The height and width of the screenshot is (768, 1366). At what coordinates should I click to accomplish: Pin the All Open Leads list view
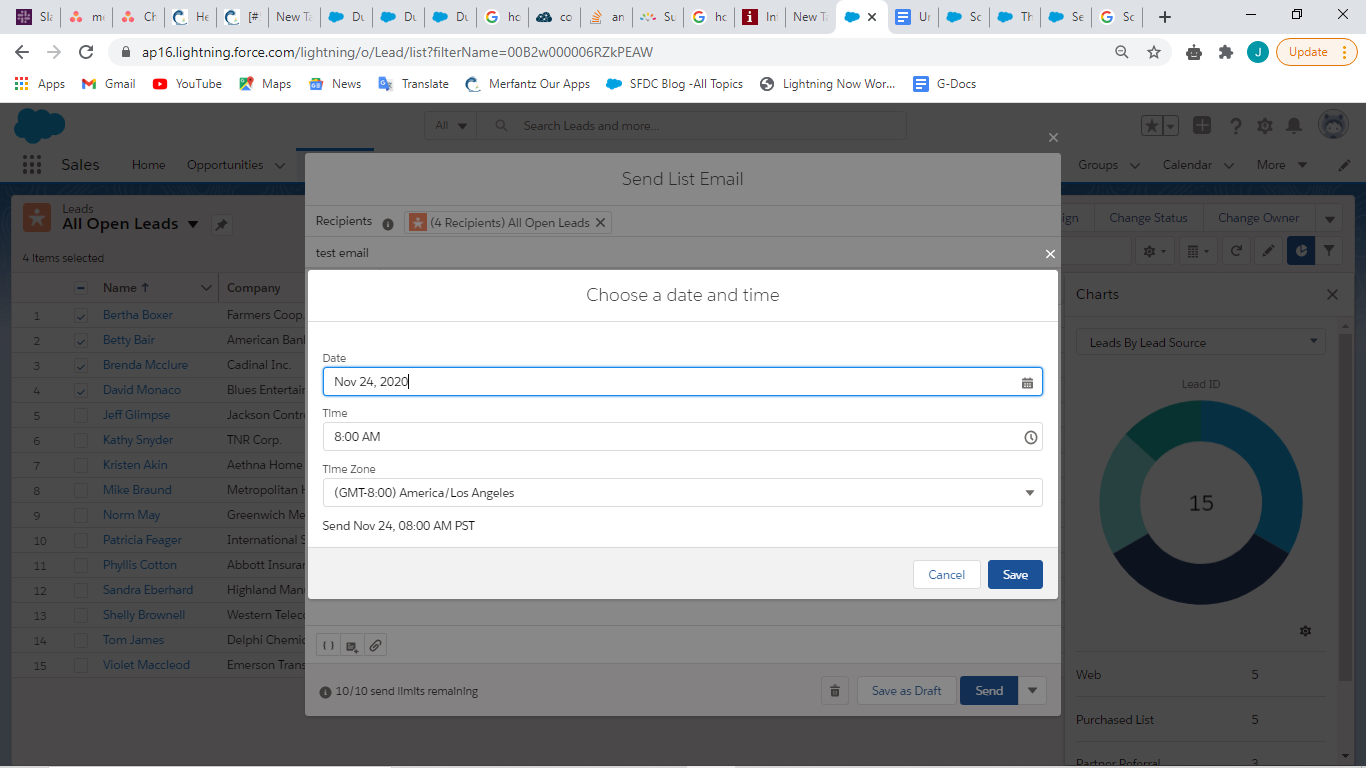(222, 225)
